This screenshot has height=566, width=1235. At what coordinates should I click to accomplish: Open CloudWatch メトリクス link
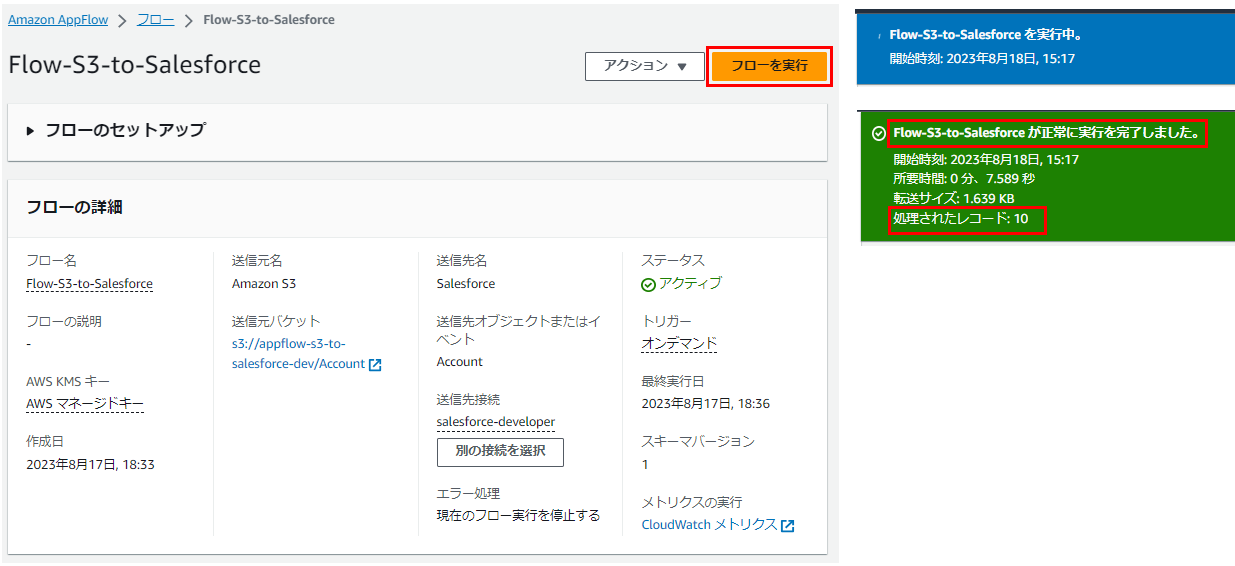[x=708, y=524]
